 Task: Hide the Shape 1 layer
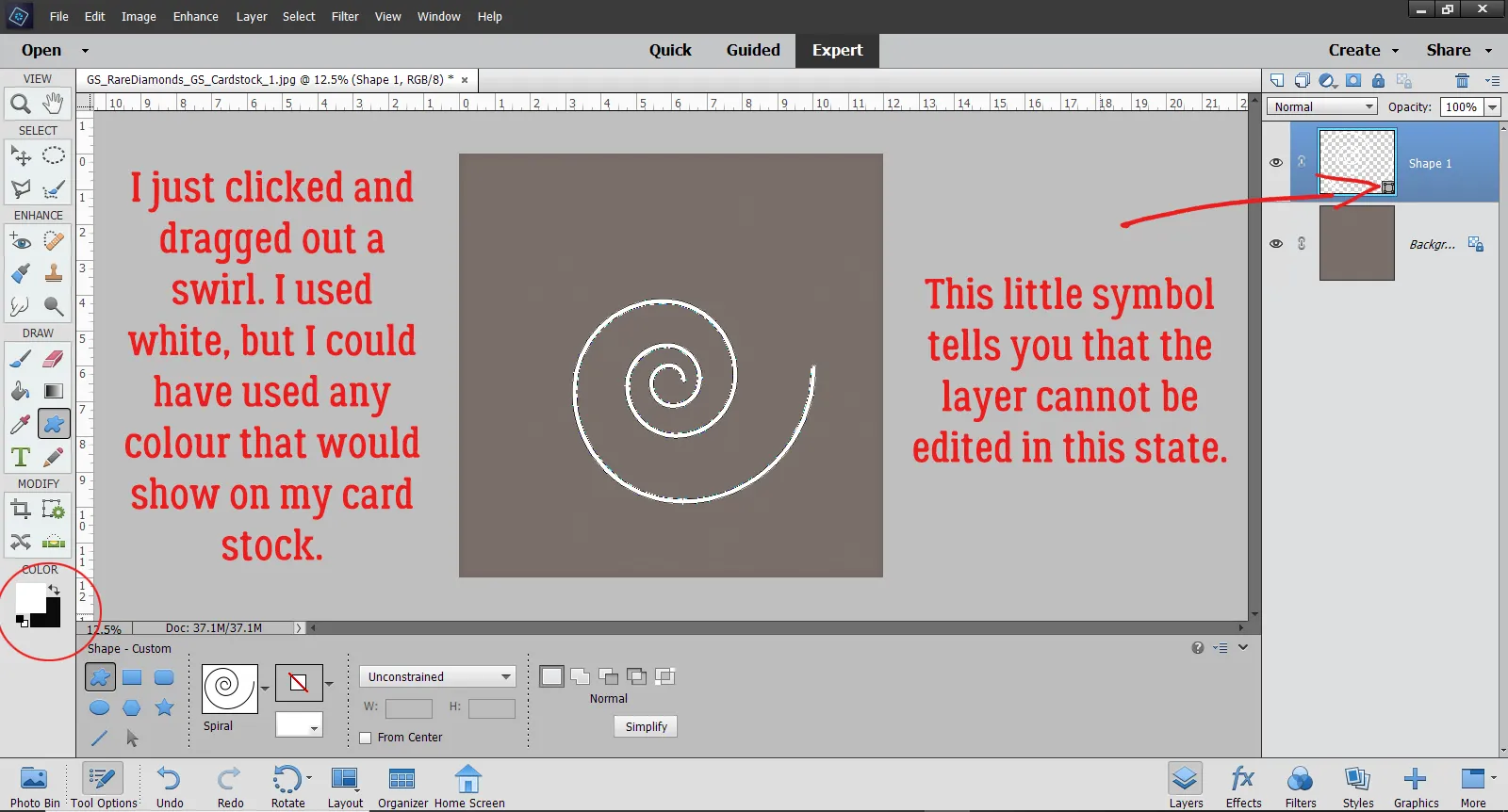pyautogui.click(x=1276, y=162)
